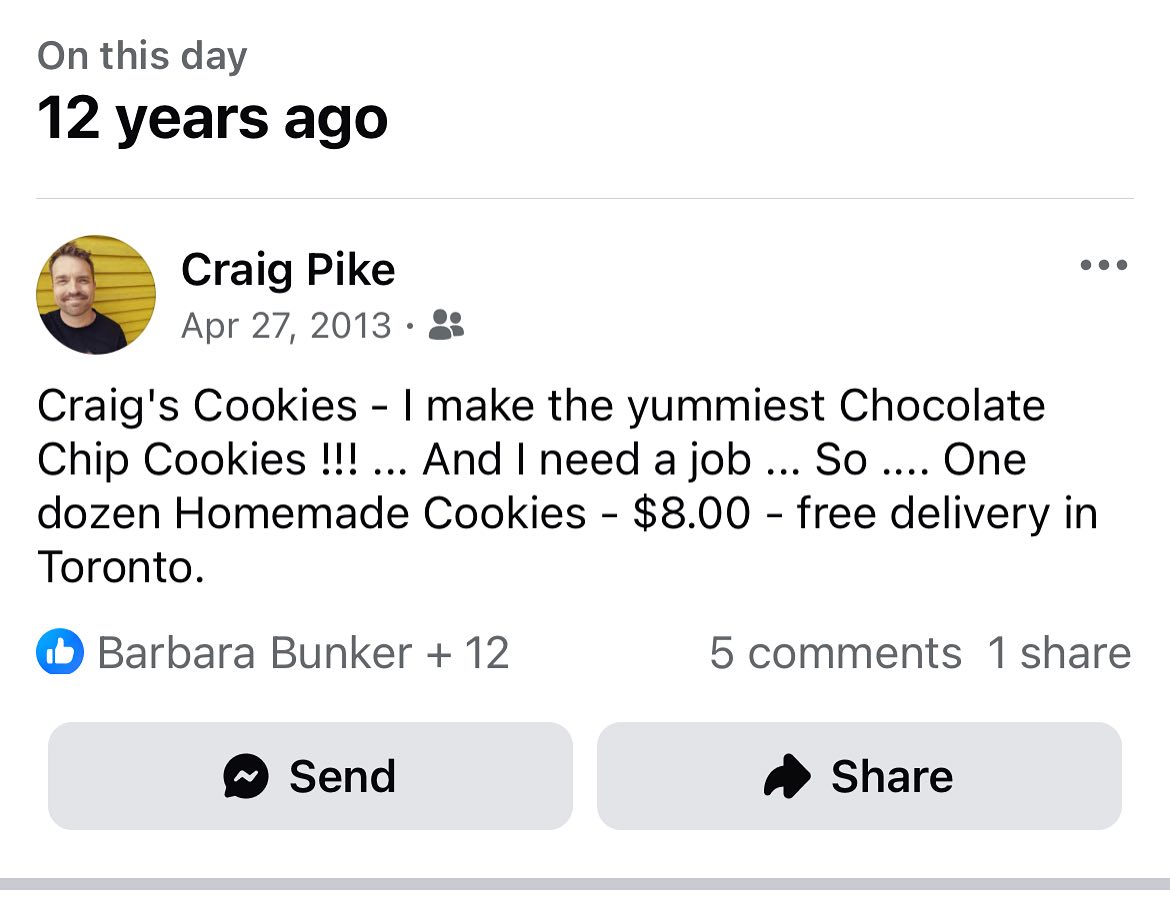
Task: Click the "12 years ago" heading
Action: 213,118
